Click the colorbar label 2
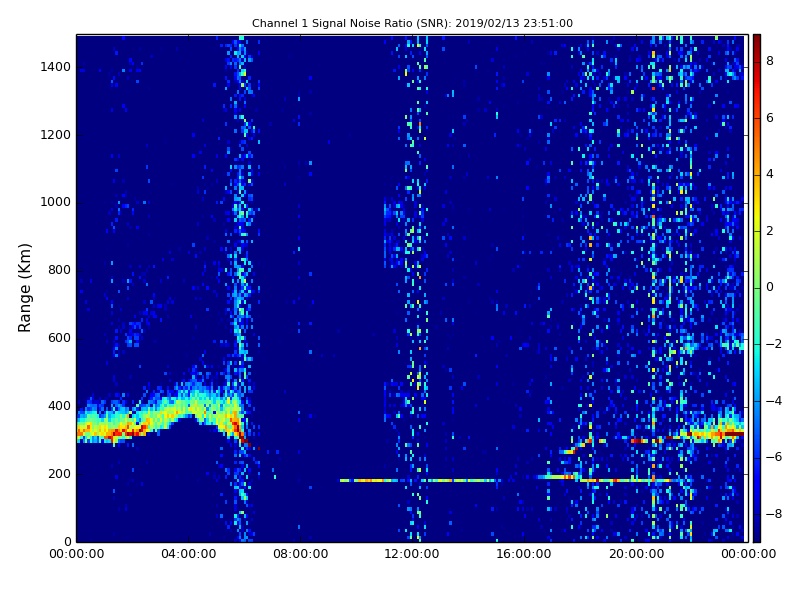Image resolution: width=800 pixels, height=600 pixels. pos(770,231)
